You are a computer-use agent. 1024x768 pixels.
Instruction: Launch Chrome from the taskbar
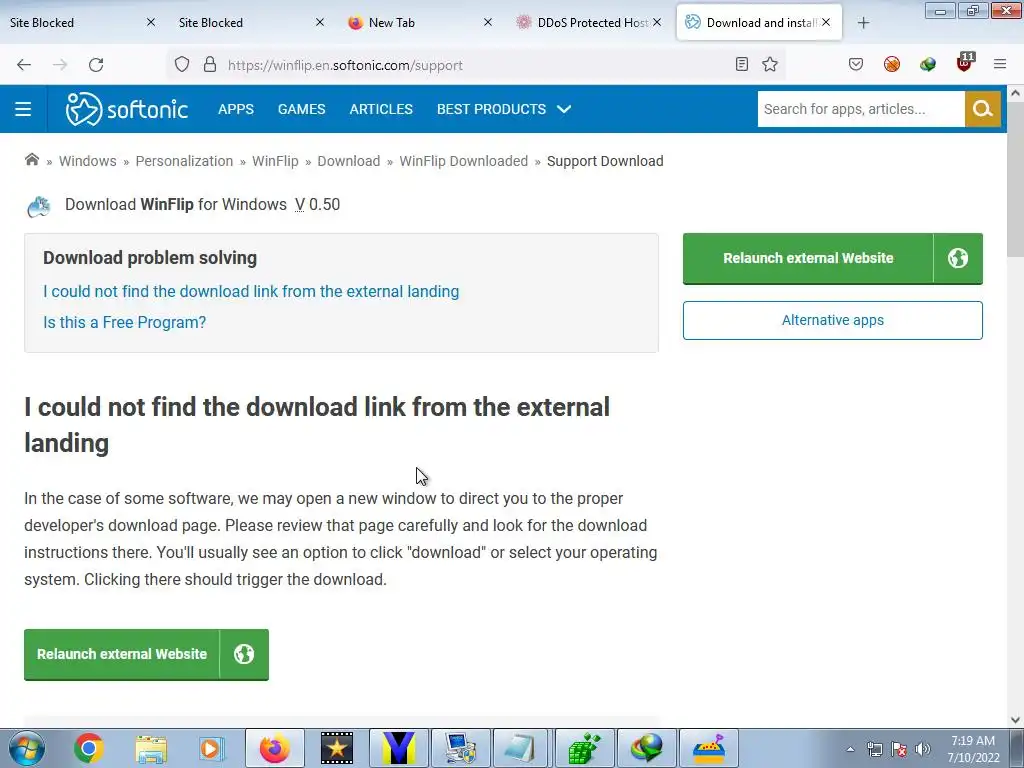tap(89, 748)
